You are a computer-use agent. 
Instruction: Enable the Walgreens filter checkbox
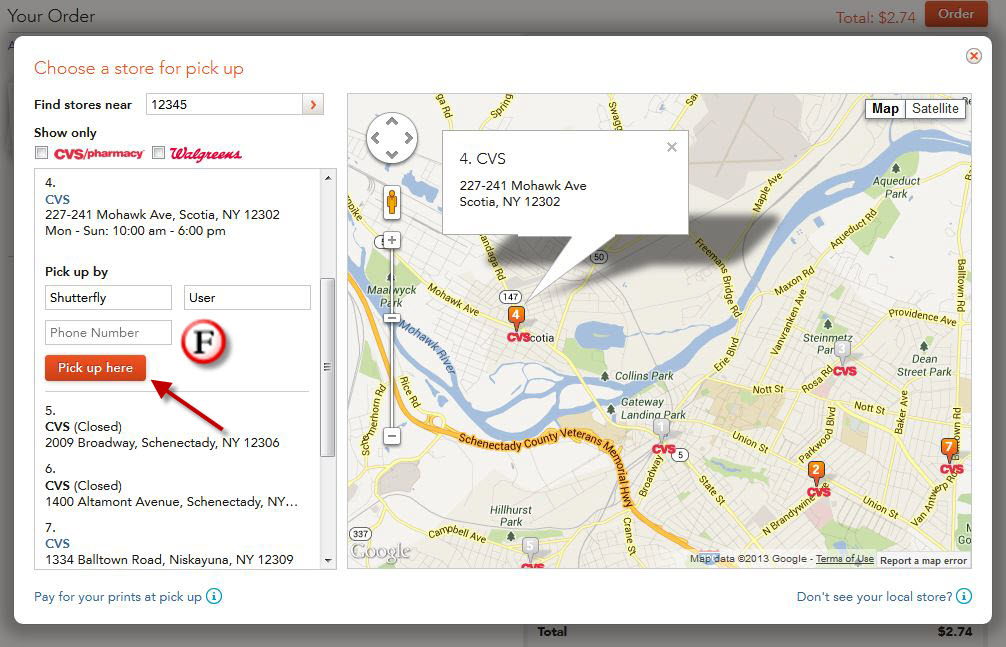click(159, 153)
